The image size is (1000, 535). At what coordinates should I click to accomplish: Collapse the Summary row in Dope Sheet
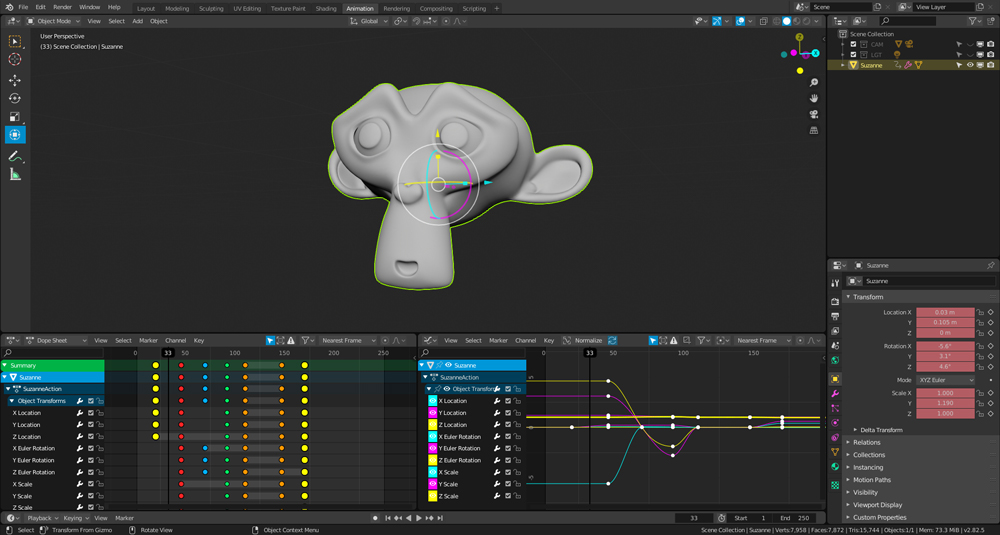coord(5,365)
